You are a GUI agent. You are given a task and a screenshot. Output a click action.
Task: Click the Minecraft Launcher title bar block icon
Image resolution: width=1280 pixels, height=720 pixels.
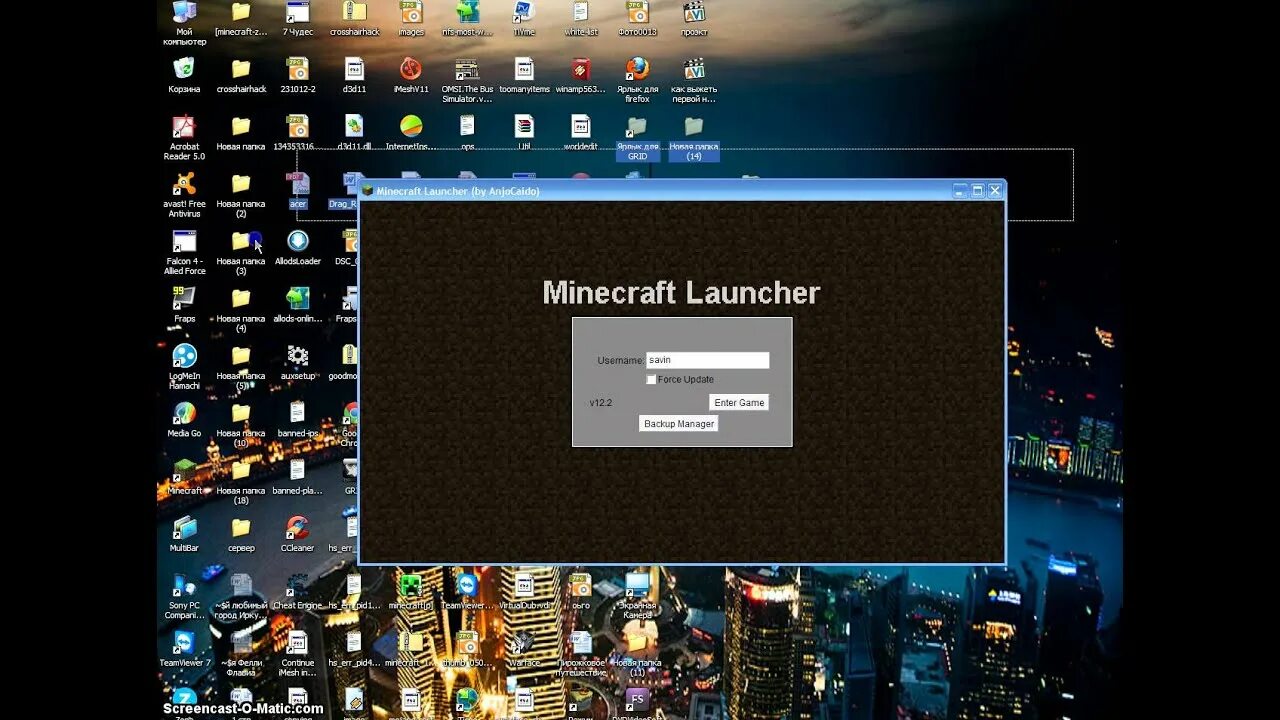click(x=367, y=190)
